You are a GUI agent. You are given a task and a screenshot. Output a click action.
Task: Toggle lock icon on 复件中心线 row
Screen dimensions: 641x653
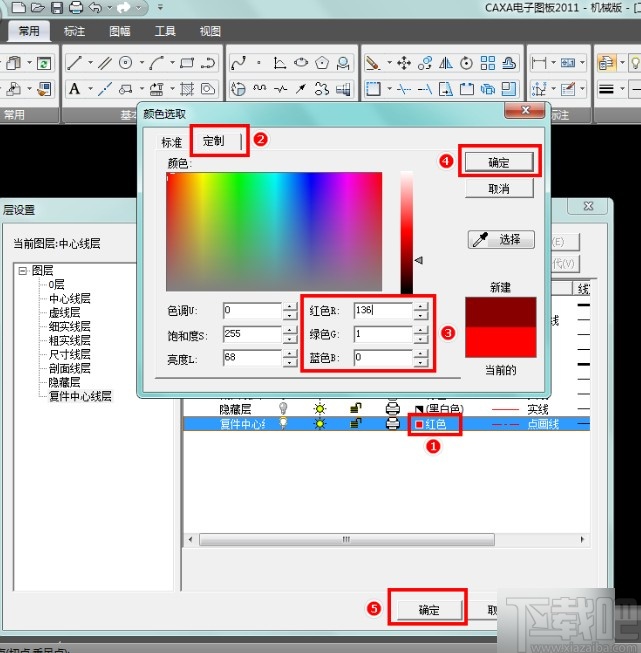coord(355,424)
